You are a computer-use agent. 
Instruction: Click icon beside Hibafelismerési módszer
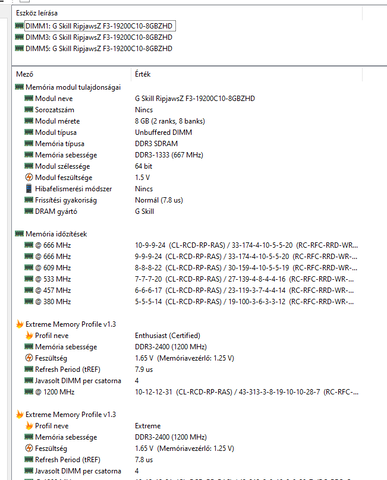(29, 189)
